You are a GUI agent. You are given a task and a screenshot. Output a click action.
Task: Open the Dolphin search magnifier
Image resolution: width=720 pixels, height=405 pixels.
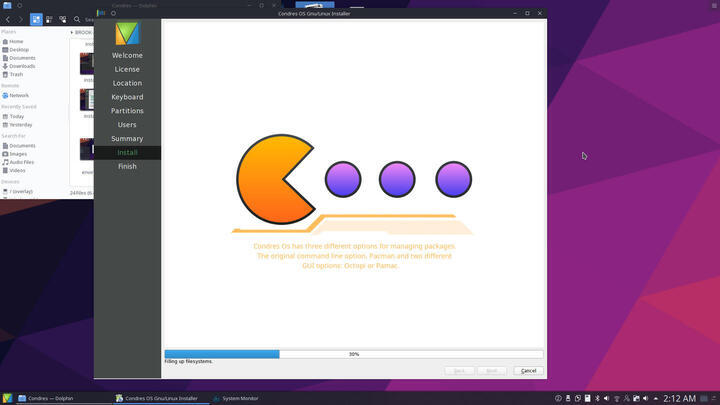[x=77, y=19]
